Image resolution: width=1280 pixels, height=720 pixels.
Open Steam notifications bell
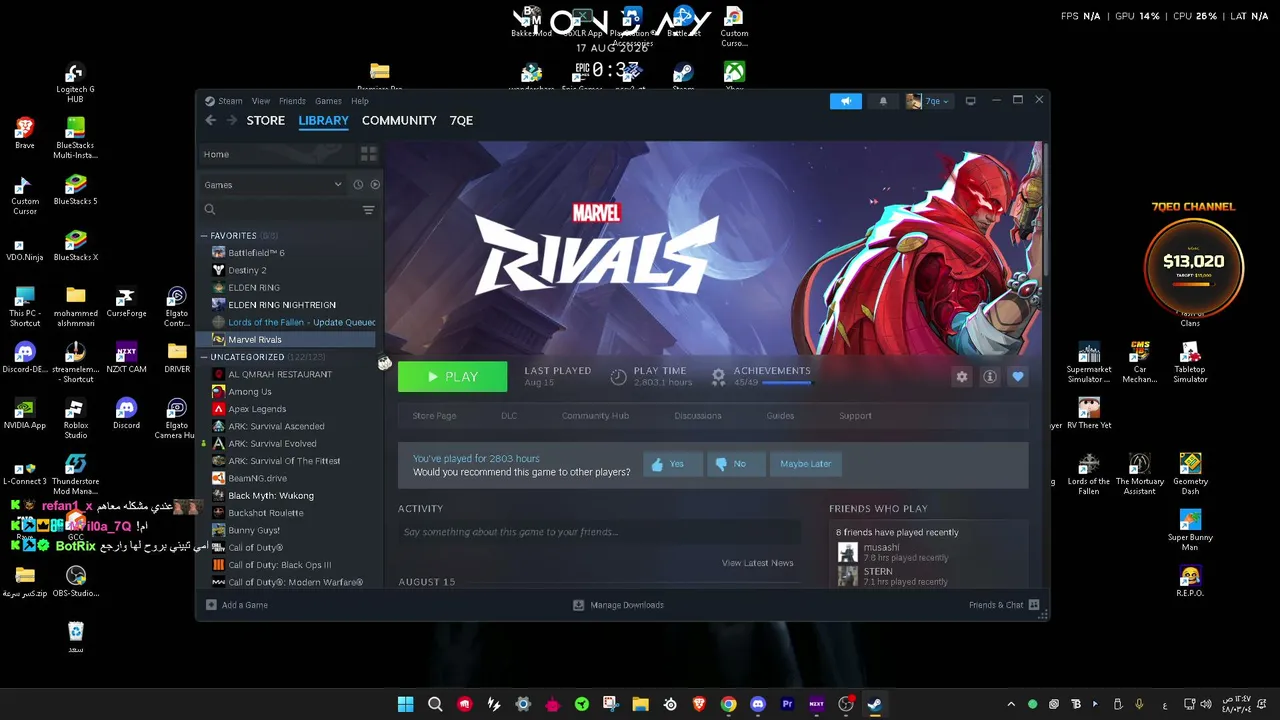point(883,101)
